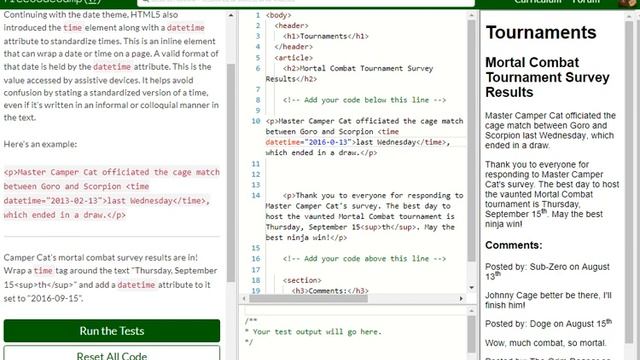Screen dimensions: 640x360
Task: Click the test output panel scrollbar thumb
Action: [471, 334]
